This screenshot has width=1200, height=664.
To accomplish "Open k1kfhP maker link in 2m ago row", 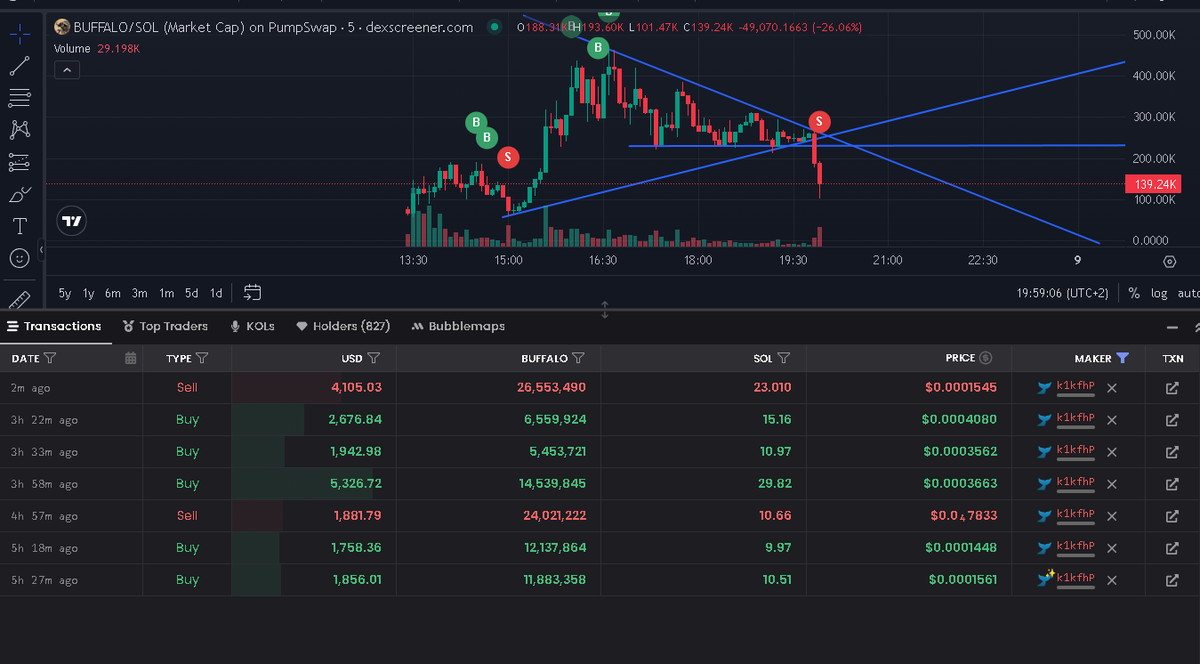I will 1075,387.
